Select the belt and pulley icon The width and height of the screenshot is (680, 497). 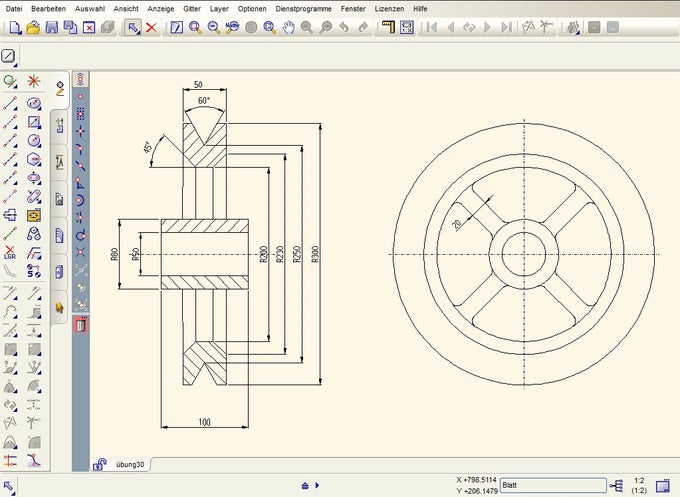pos(34,234)
